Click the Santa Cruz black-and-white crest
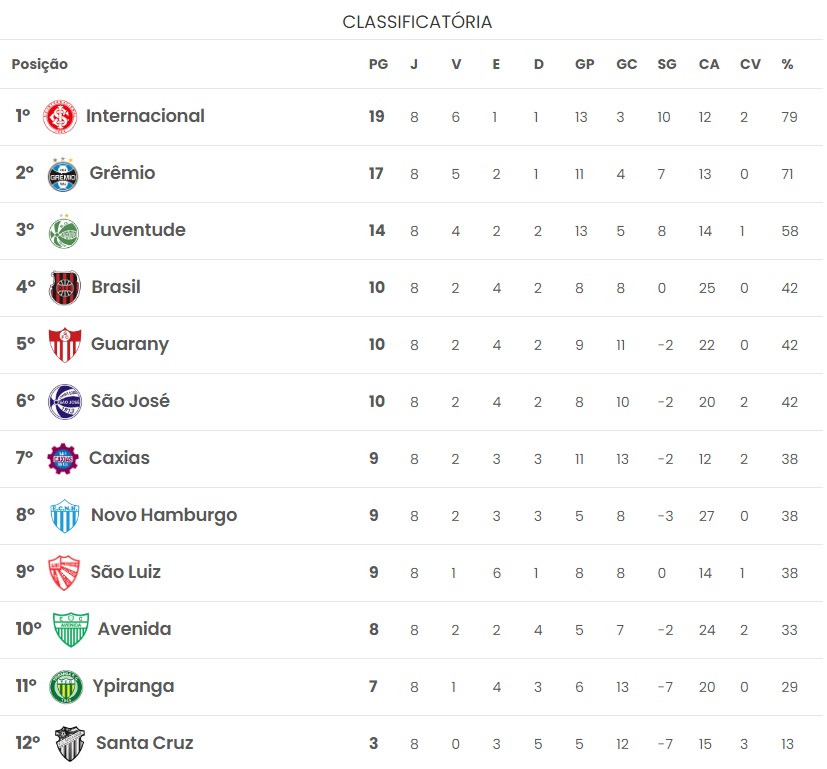827x769 pixels. 70,744
